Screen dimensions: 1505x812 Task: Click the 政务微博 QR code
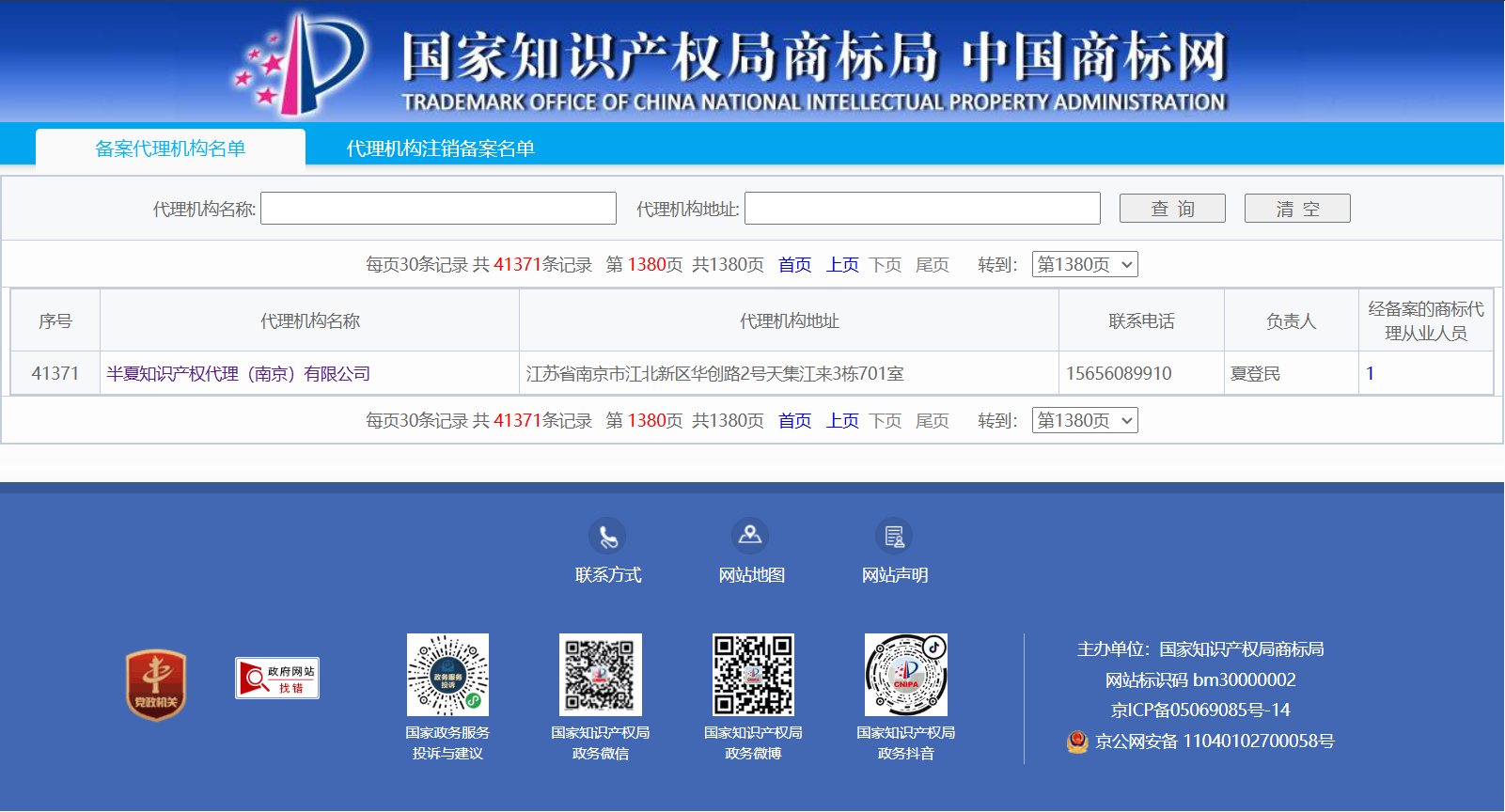753,675
